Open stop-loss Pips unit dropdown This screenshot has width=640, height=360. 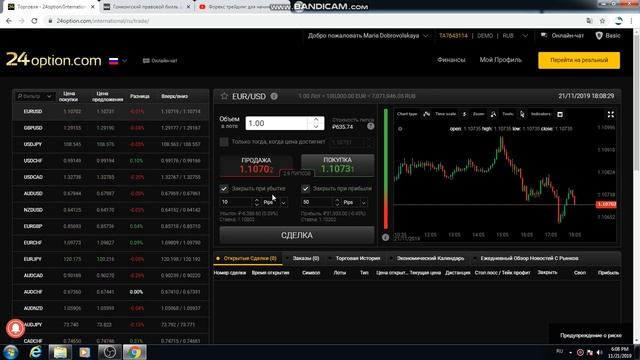[283, 202]
